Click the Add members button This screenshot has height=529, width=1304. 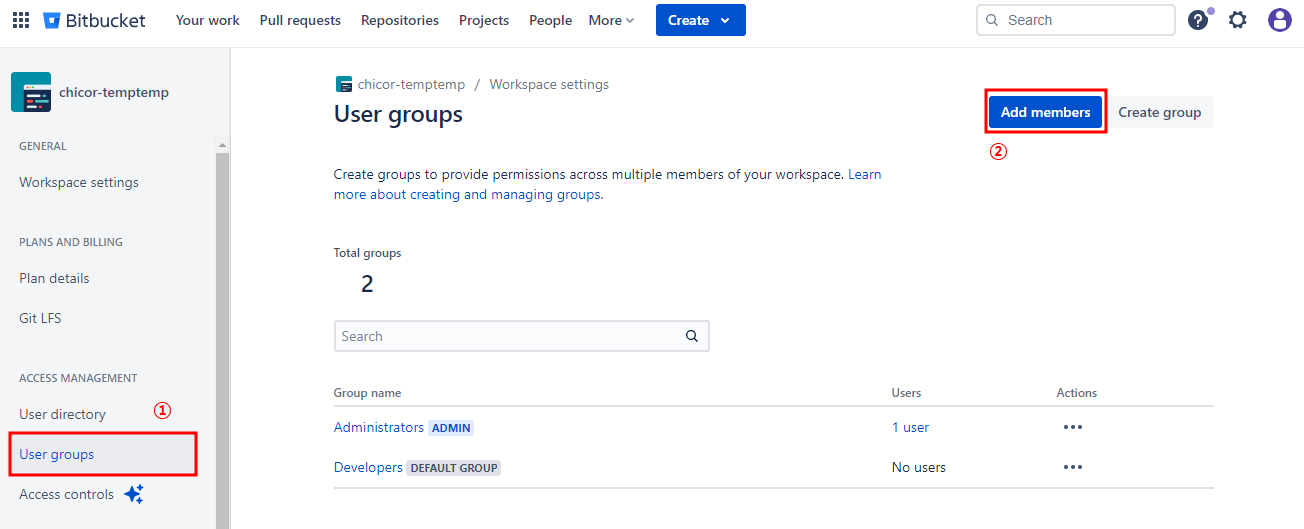click(x=1045, y=112)
